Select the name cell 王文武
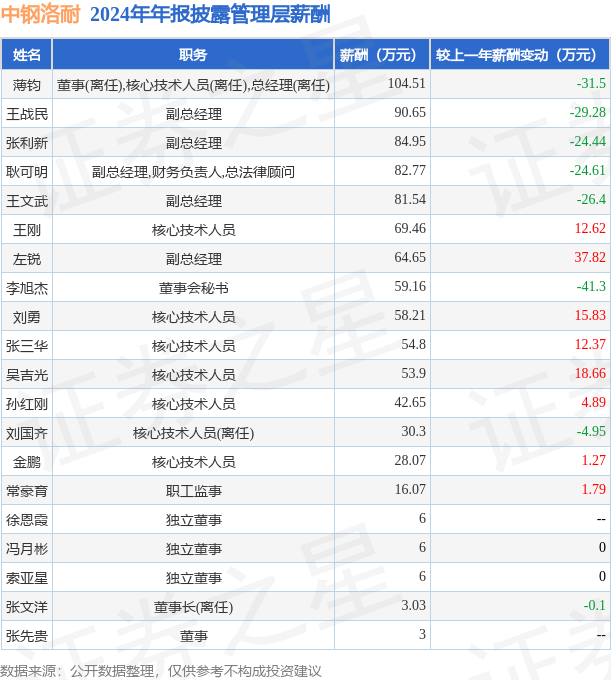 pos(26,201)
